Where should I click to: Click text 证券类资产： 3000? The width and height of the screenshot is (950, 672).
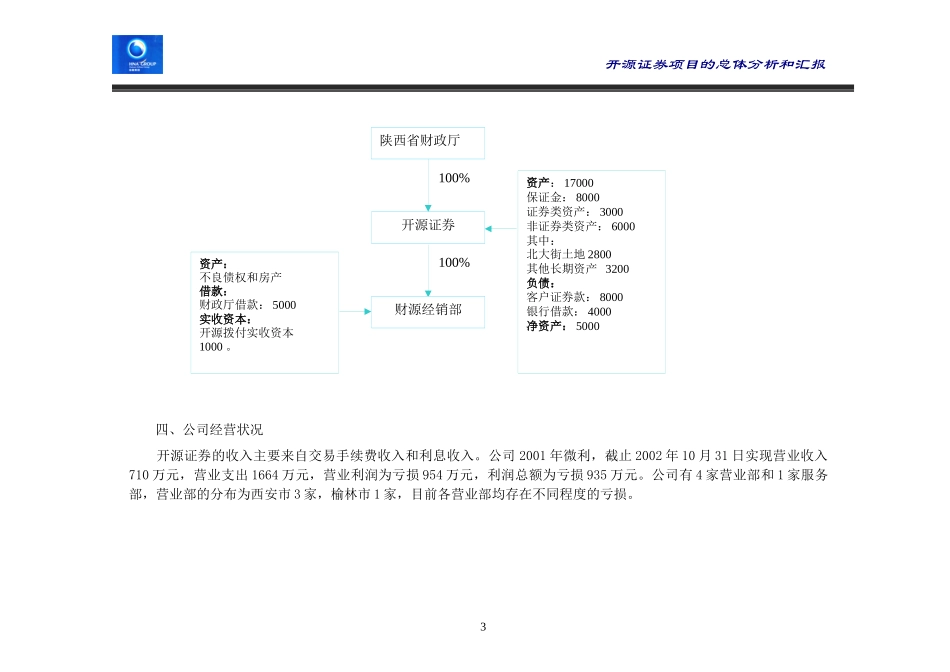(575, 212)
